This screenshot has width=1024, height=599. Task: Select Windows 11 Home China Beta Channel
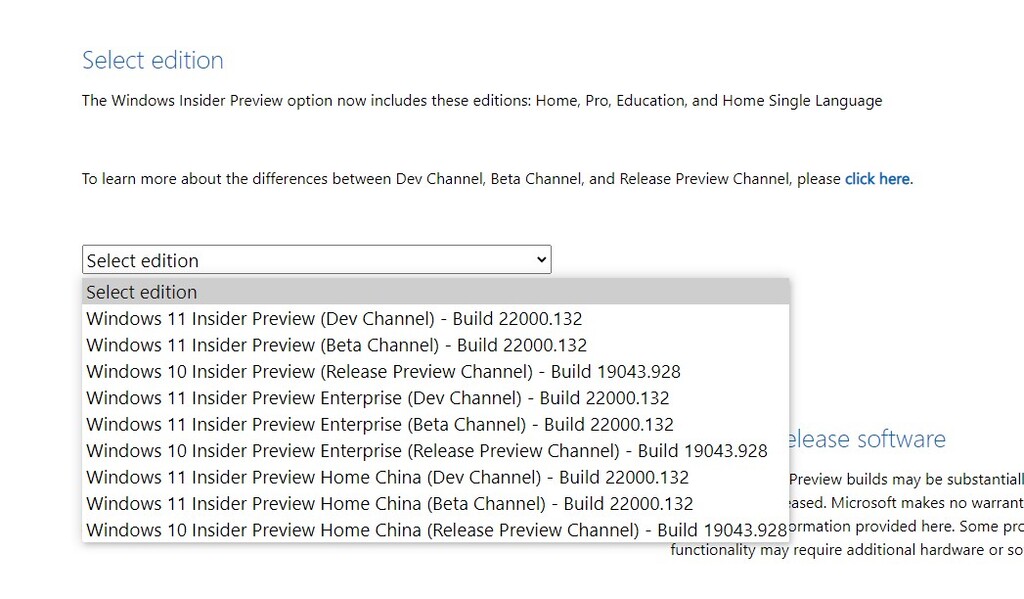tap(388, 503)
